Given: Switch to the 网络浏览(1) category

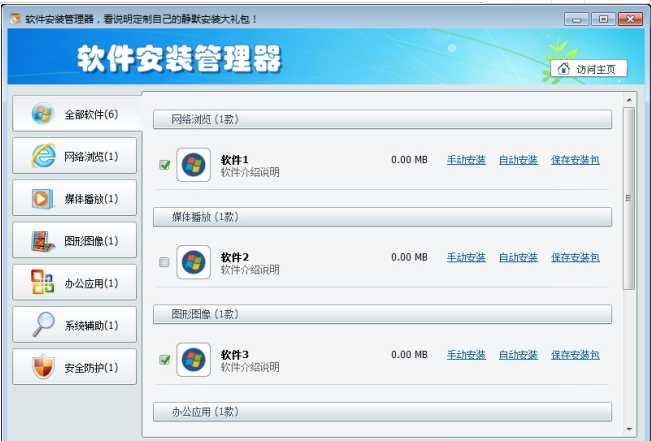Looking at the screenshot, I should (74, 156).
